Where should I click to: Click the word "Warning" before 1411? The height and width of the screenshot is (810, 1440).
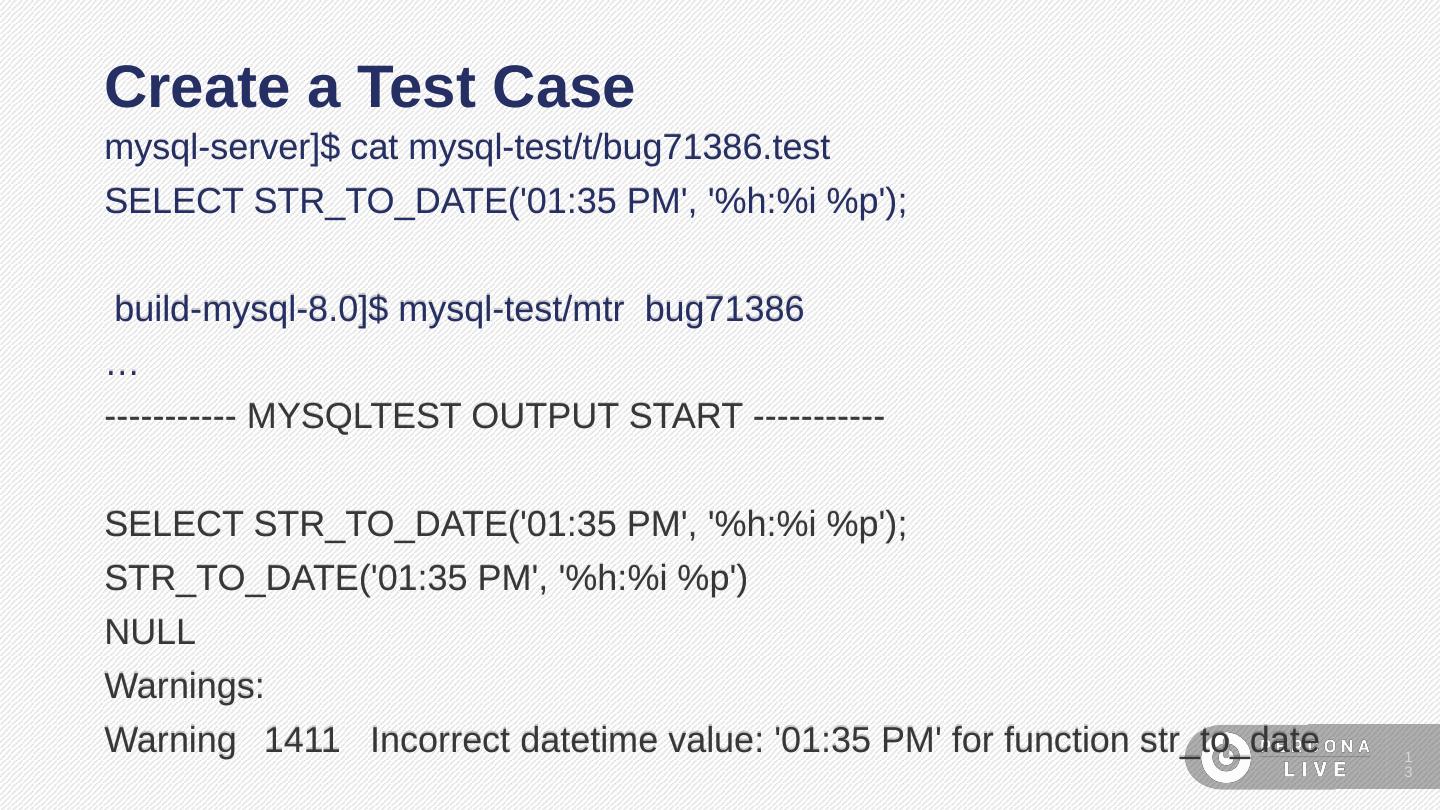pyautogui.click(x=170, y=741)
